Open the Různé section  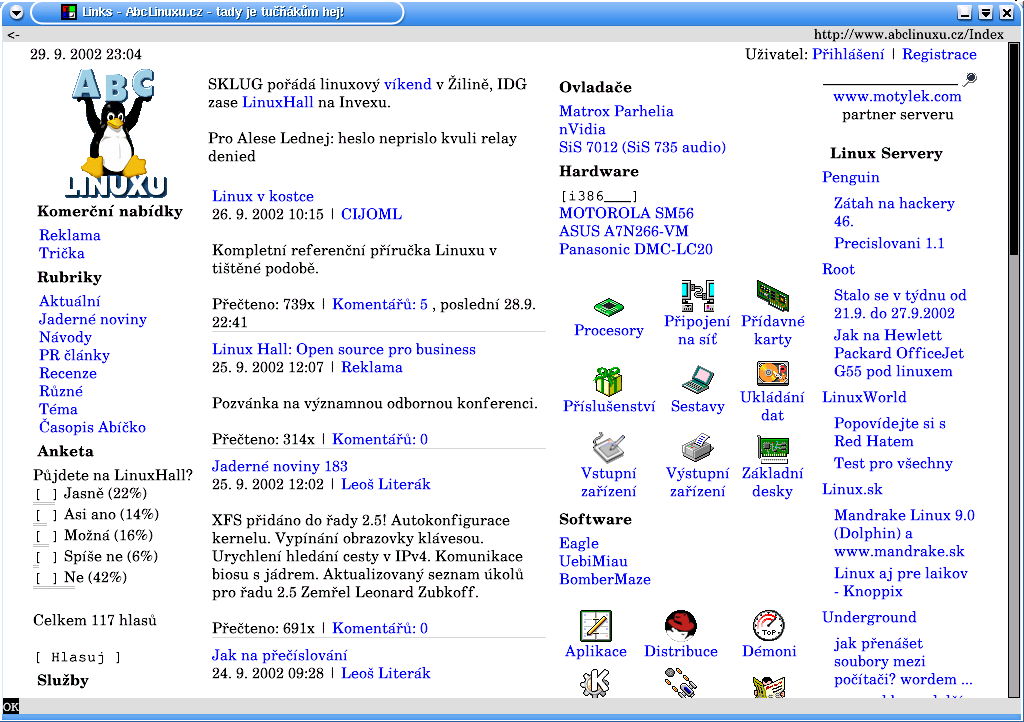[x=61, y=391]
